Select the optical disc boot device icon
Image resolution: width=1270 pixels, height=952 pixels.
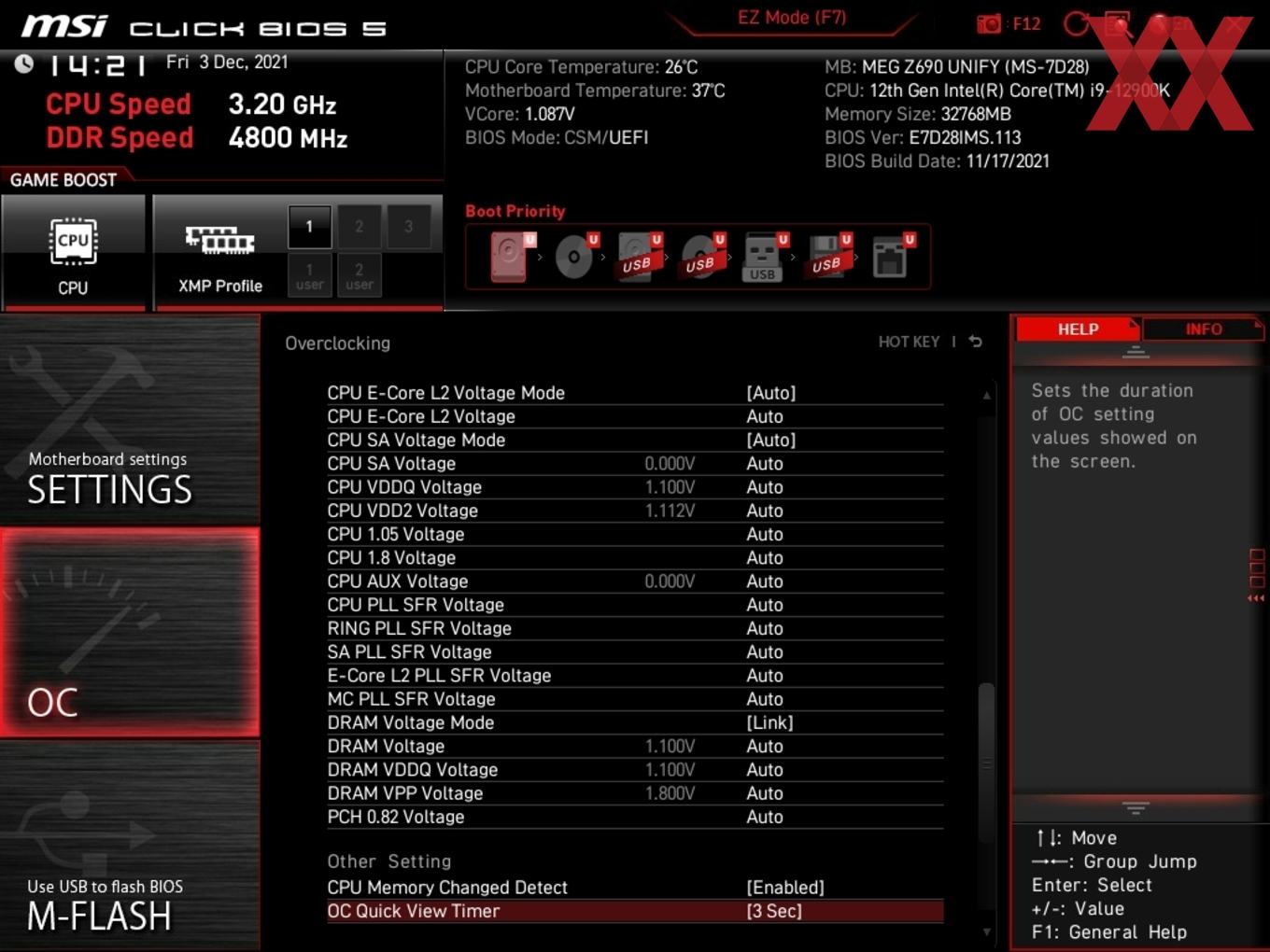click(575, 256)
